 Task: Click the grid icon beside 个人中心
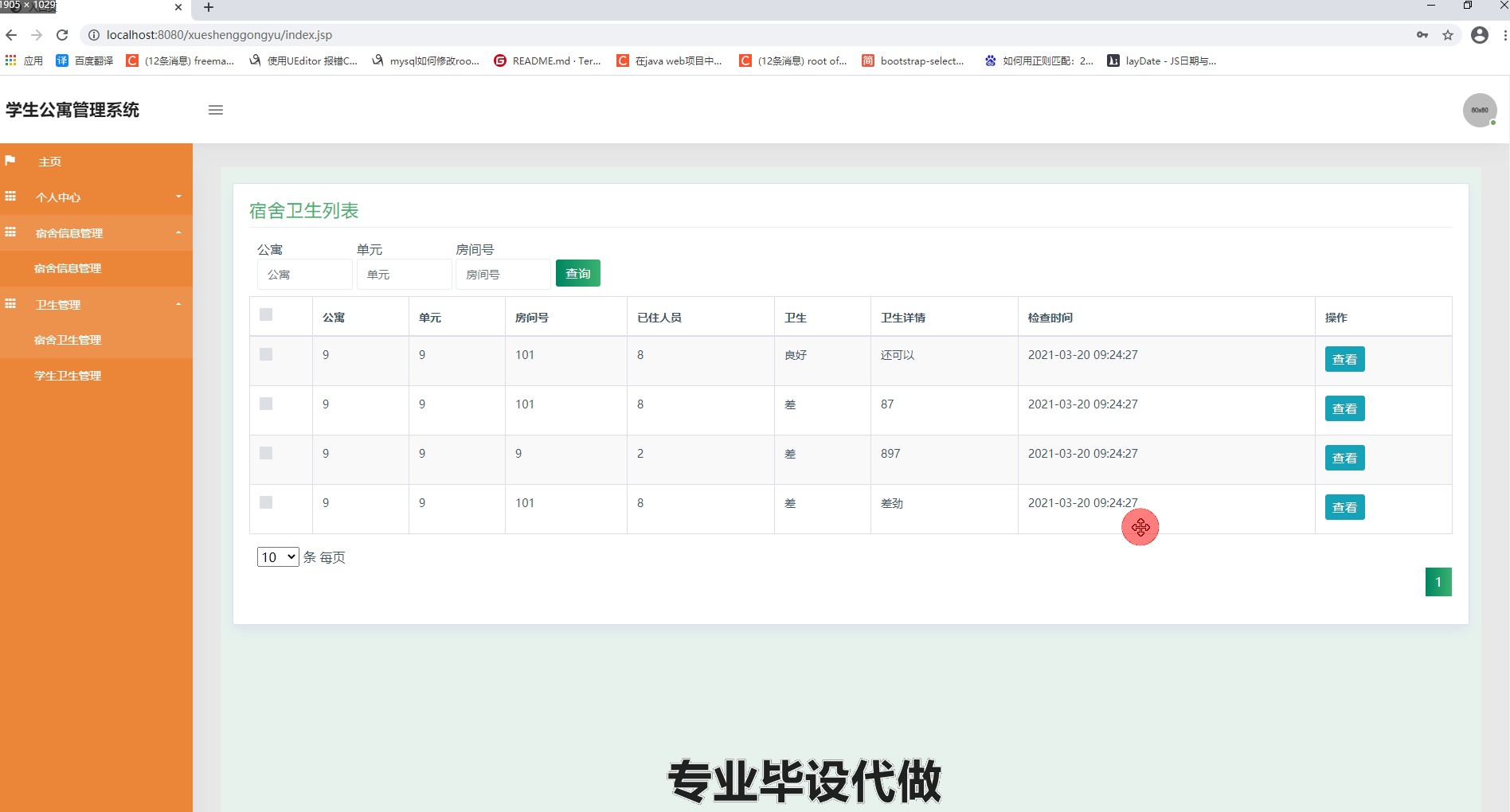[x=10, y=196]
